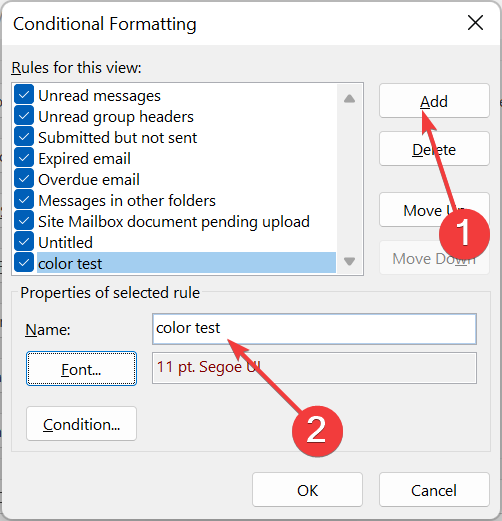Click Cancel to discard changes
The height and width of the screenshot is (521, 502).
coord(434,490)
